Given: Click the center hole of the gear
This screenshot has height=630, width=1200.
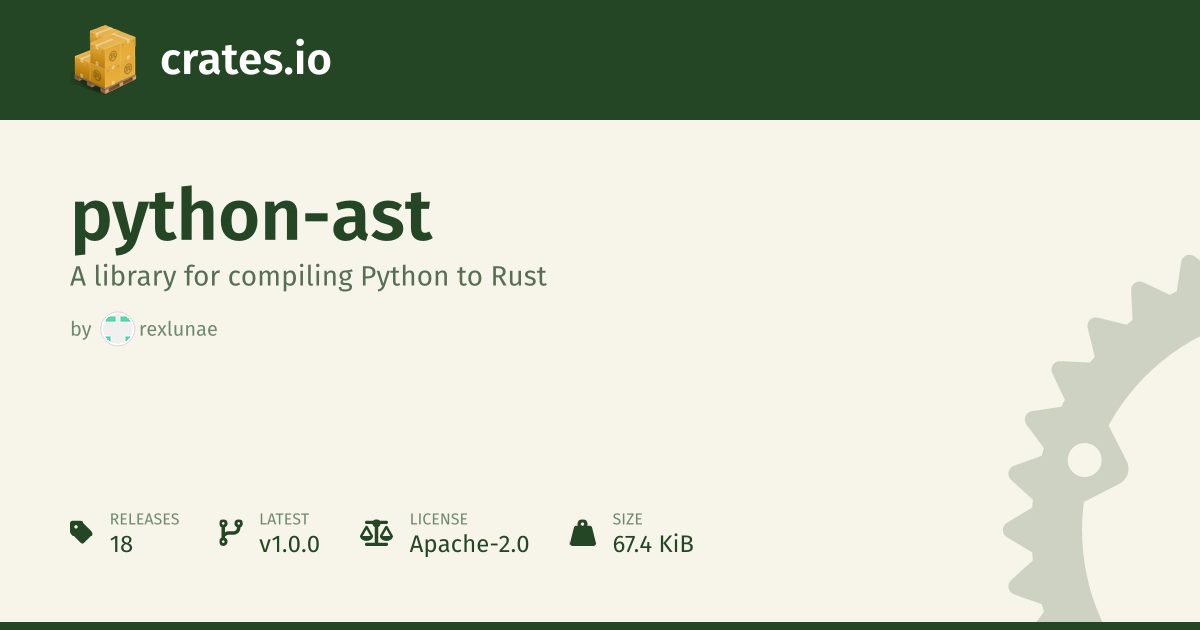Looking at the screenshot, I should tap(1084, 461).
